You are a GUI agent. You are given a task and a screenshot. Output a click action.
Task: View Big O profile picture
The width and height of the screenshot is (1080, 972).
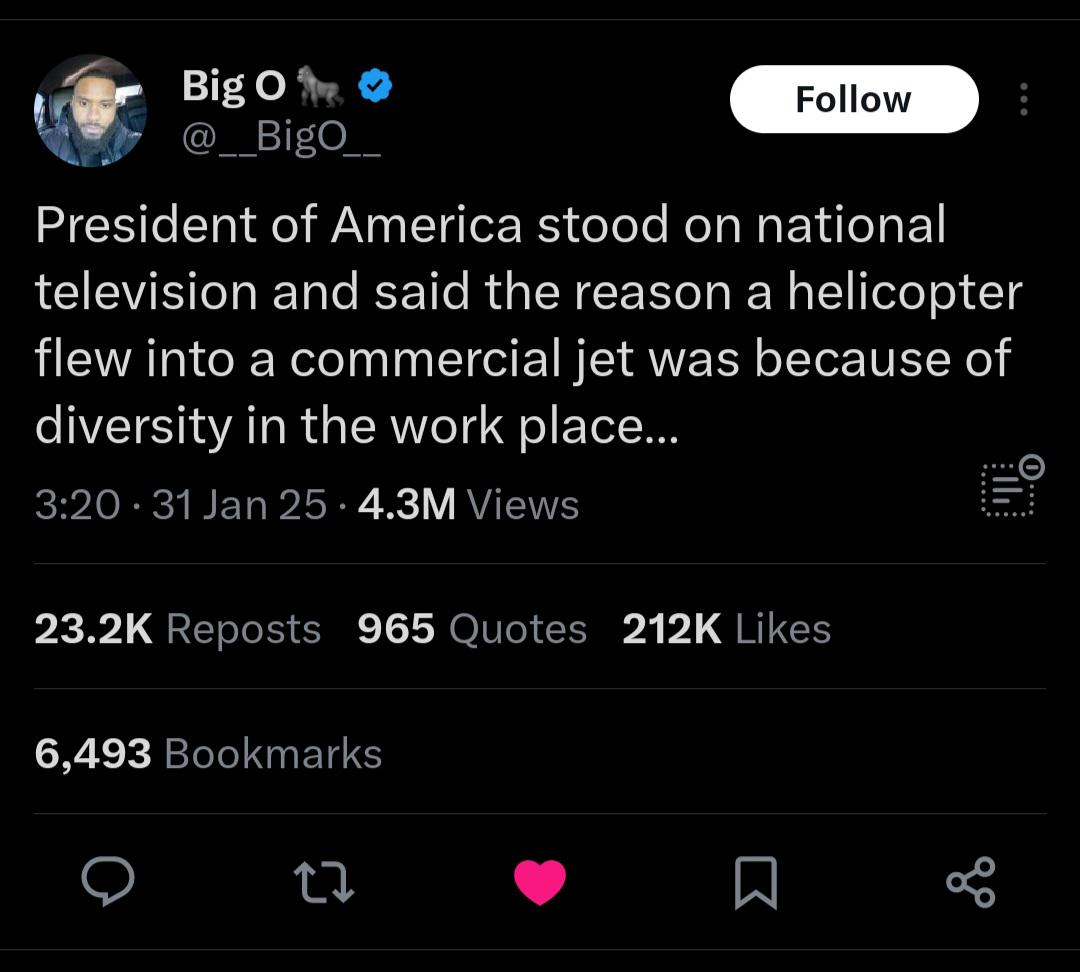pyautogui.click(x=90, y=111)
